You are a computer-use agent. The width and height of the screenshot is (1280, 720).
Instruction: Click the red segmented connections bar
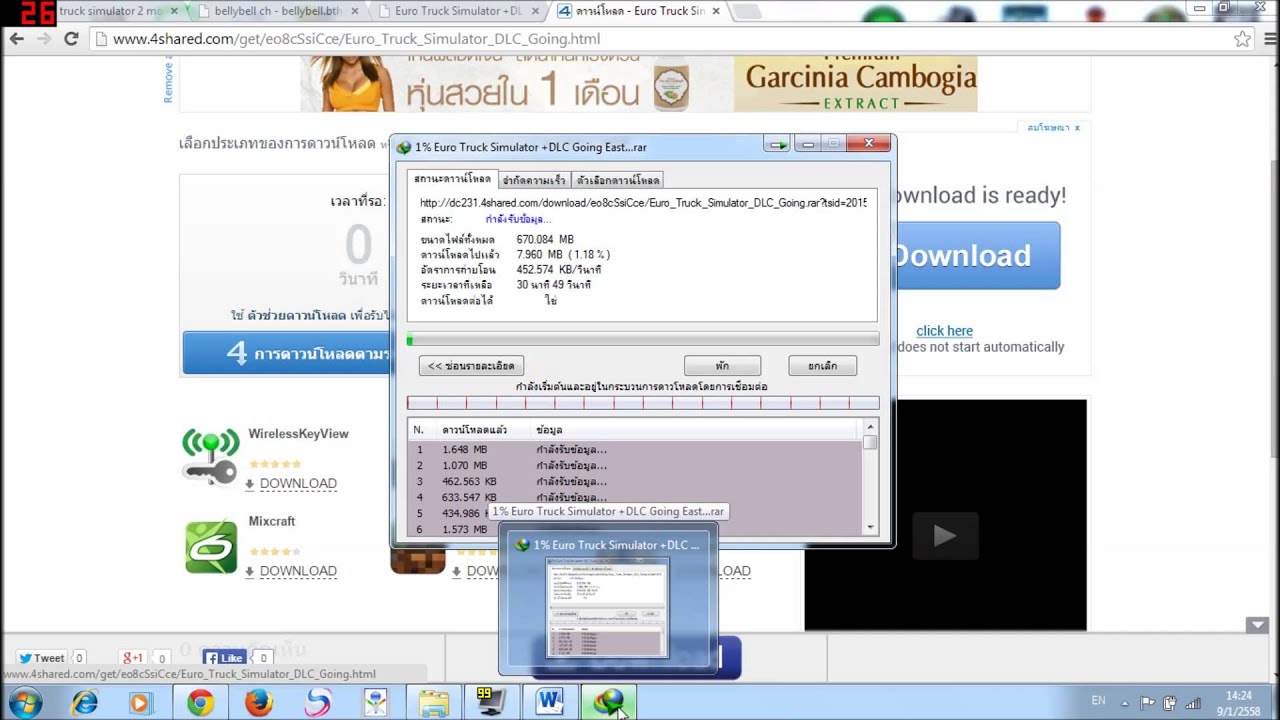643,403
